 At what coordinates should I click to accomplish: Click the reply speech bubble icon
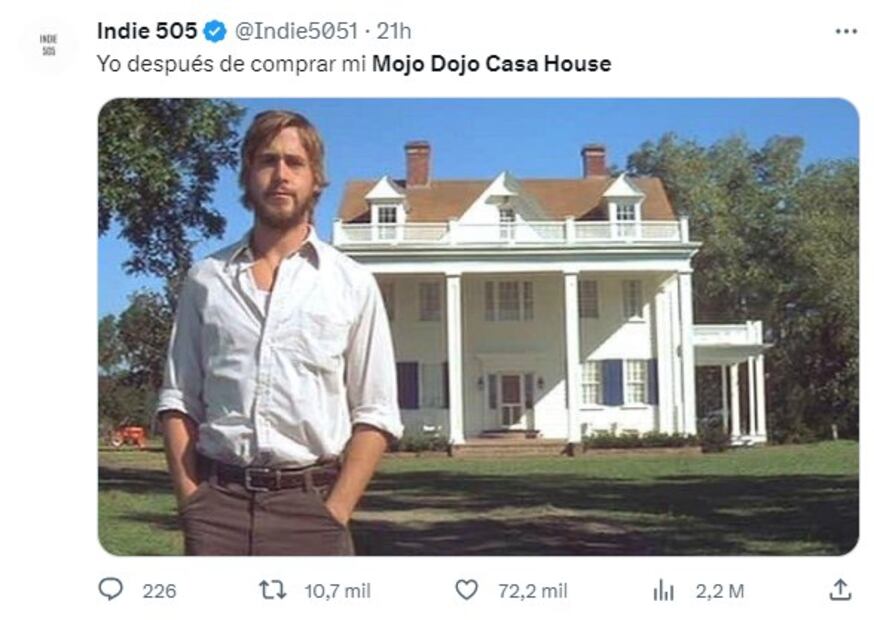tap(110, 589)
